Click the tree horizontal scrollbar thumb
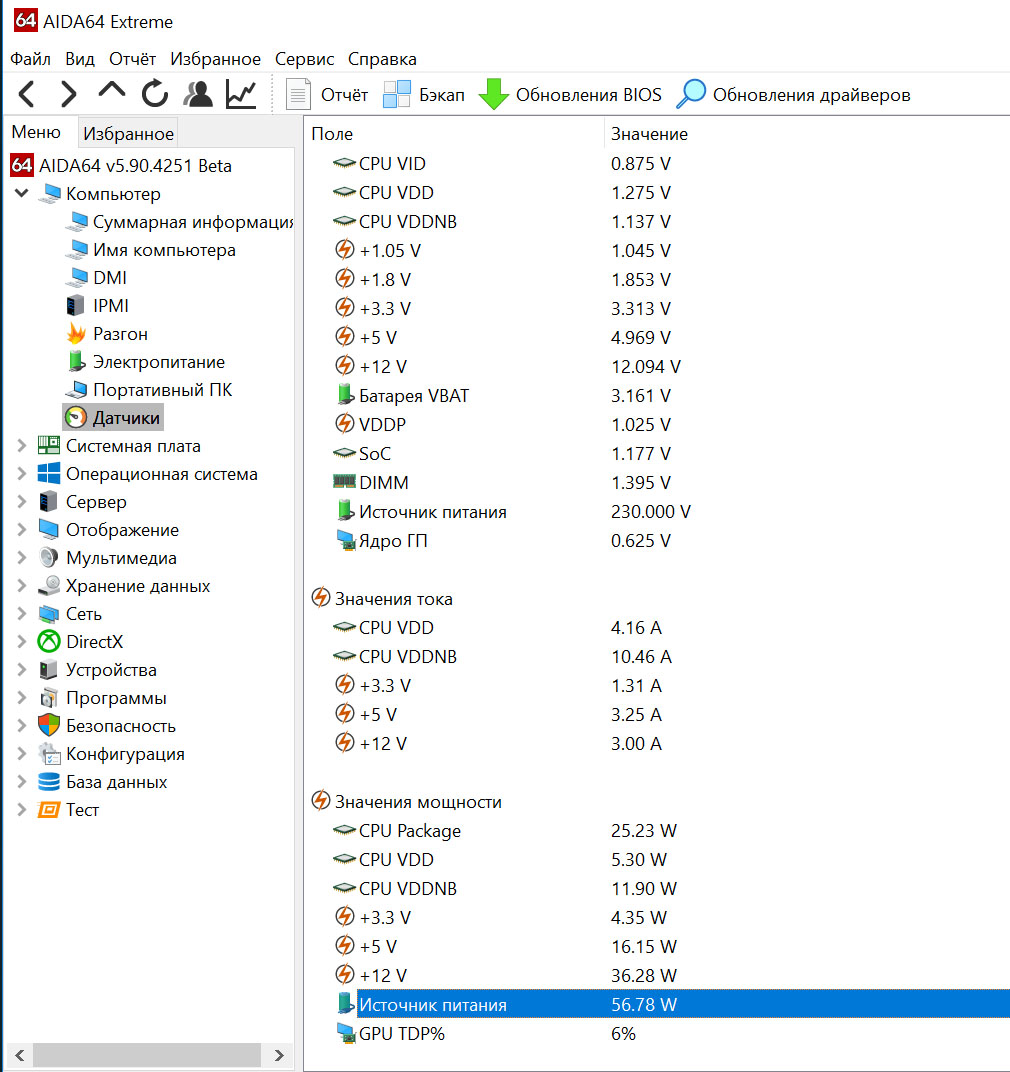Screen dimensions: 1010x1072 (x=146, y=1055)
